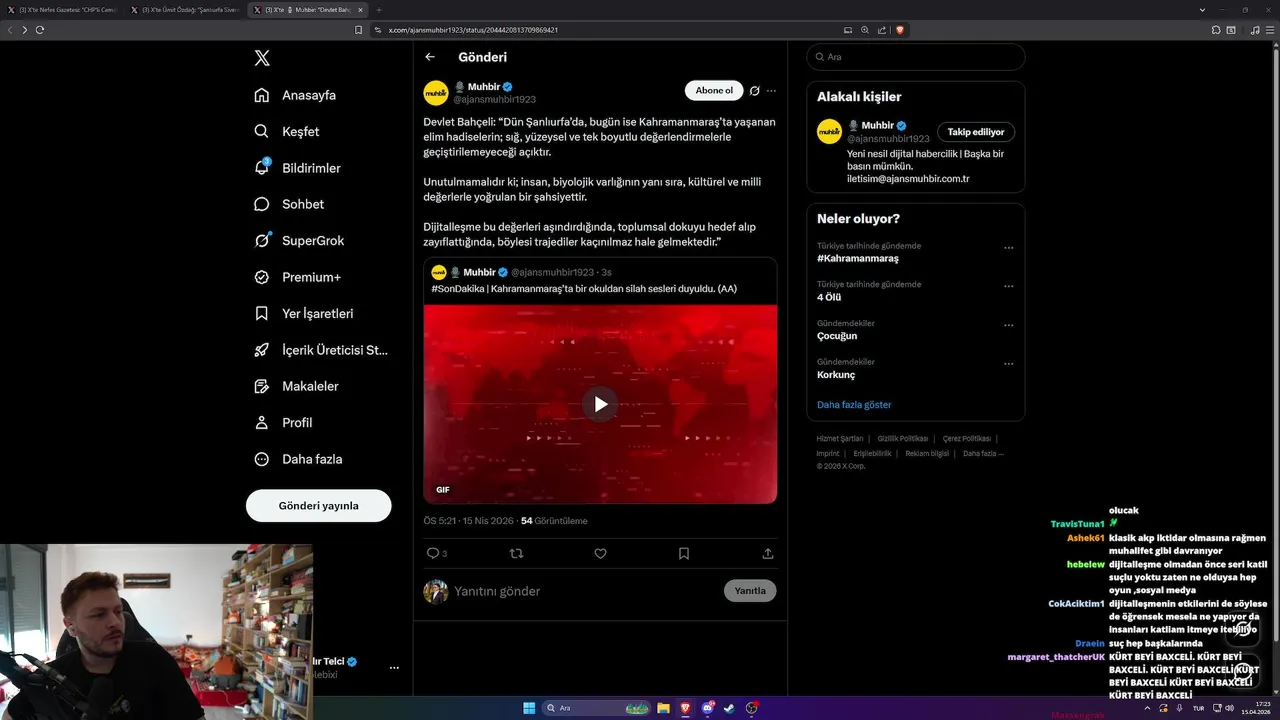Open a new browser tab
The image size is (1280, 720).
pos(379,9)
